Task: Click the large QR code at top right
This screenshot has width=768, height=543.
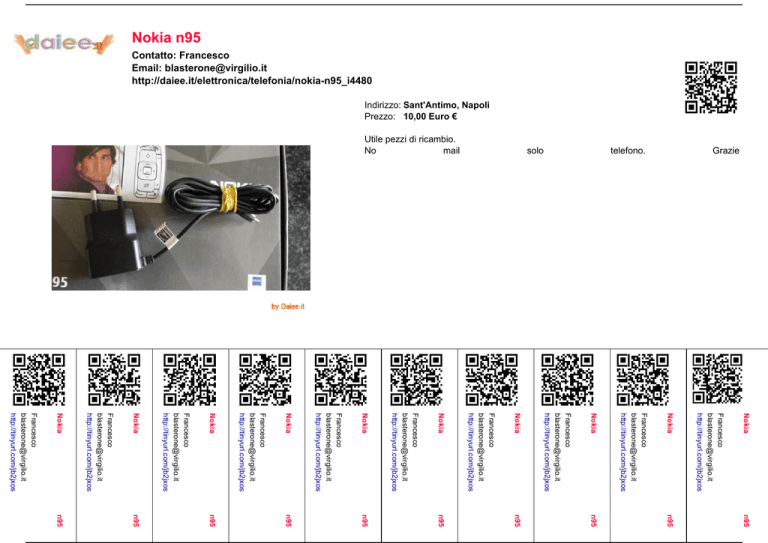Action: [x=711, y=89]
